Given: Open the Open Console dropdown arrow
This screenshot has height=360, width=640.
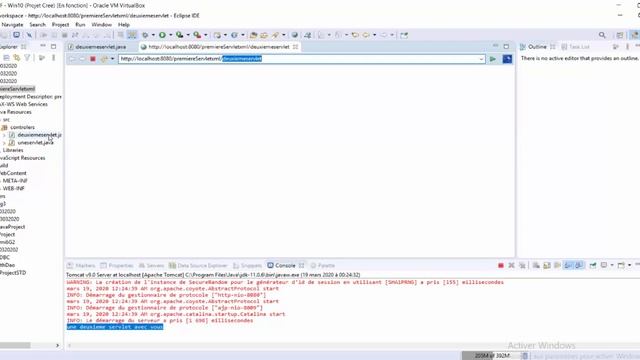Looking at the screenshot, I should pyautogui.click(x=629, y=265).
